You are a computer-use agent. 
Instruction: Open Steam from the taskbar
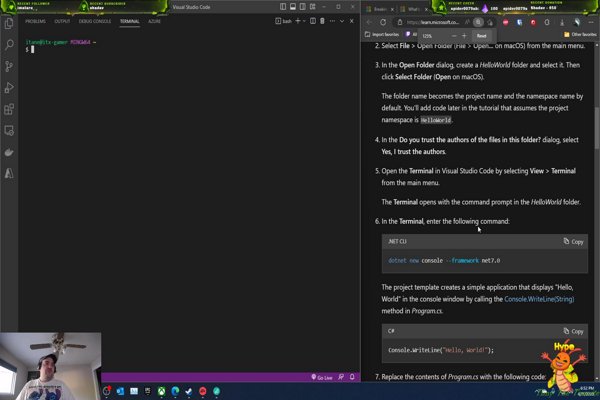[189, 391]
